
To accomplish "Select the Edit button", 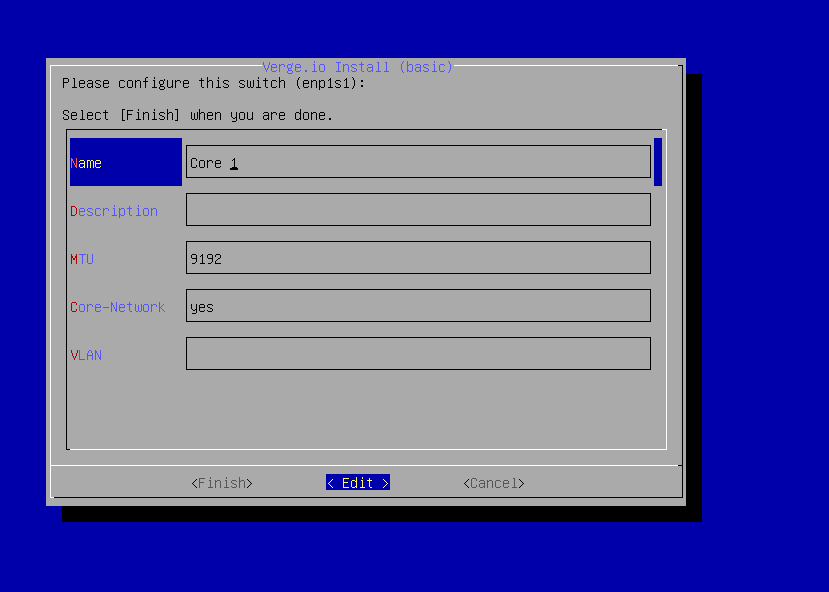I will pos(356,482).
